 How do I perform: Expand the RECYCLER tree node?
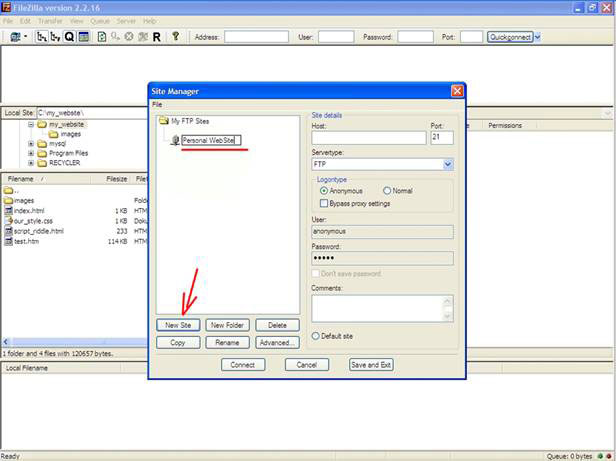coord(31,163)
